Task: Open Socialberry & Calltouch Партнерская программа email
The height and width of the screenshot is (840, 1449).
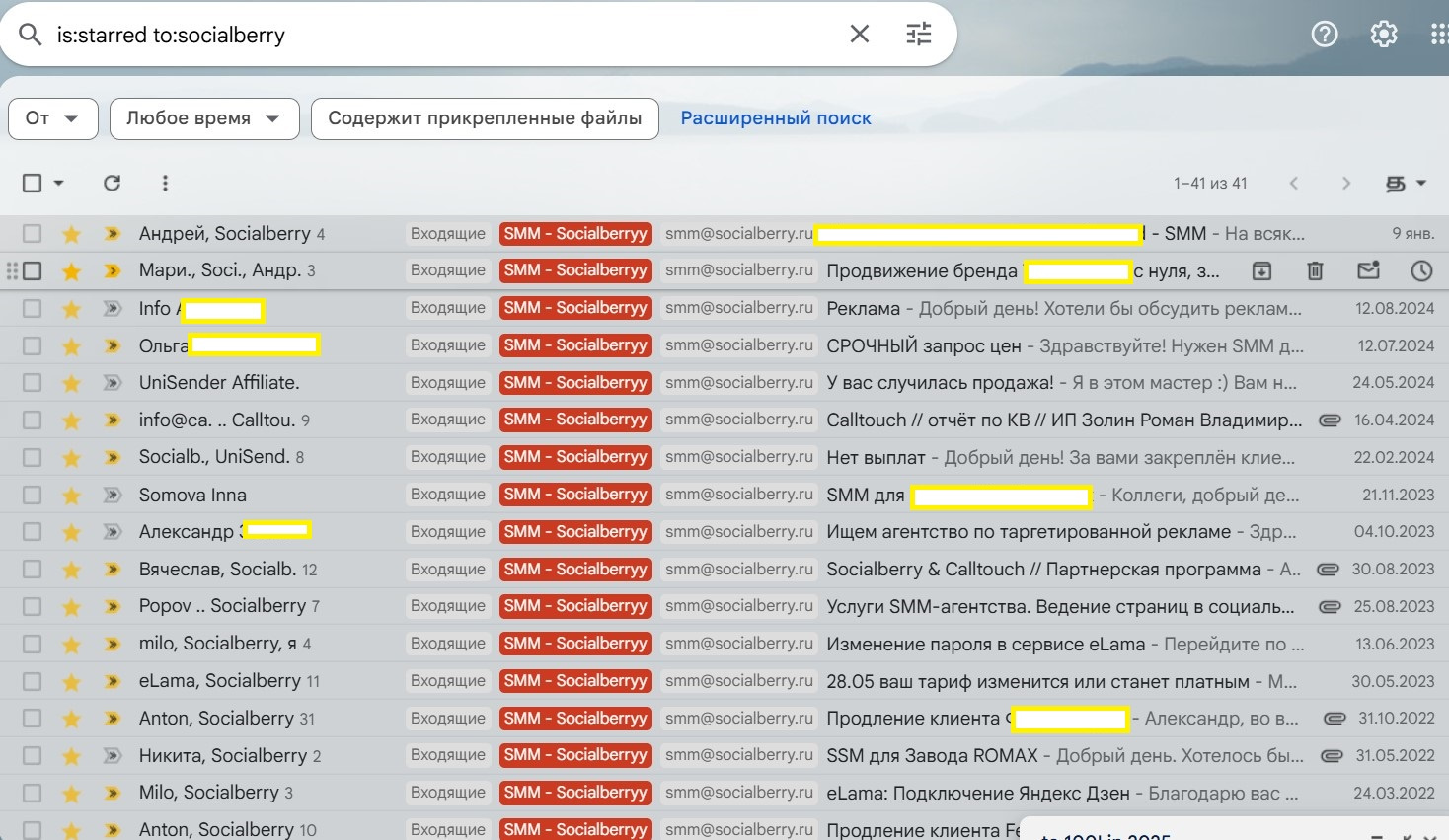Action: 1064,570
